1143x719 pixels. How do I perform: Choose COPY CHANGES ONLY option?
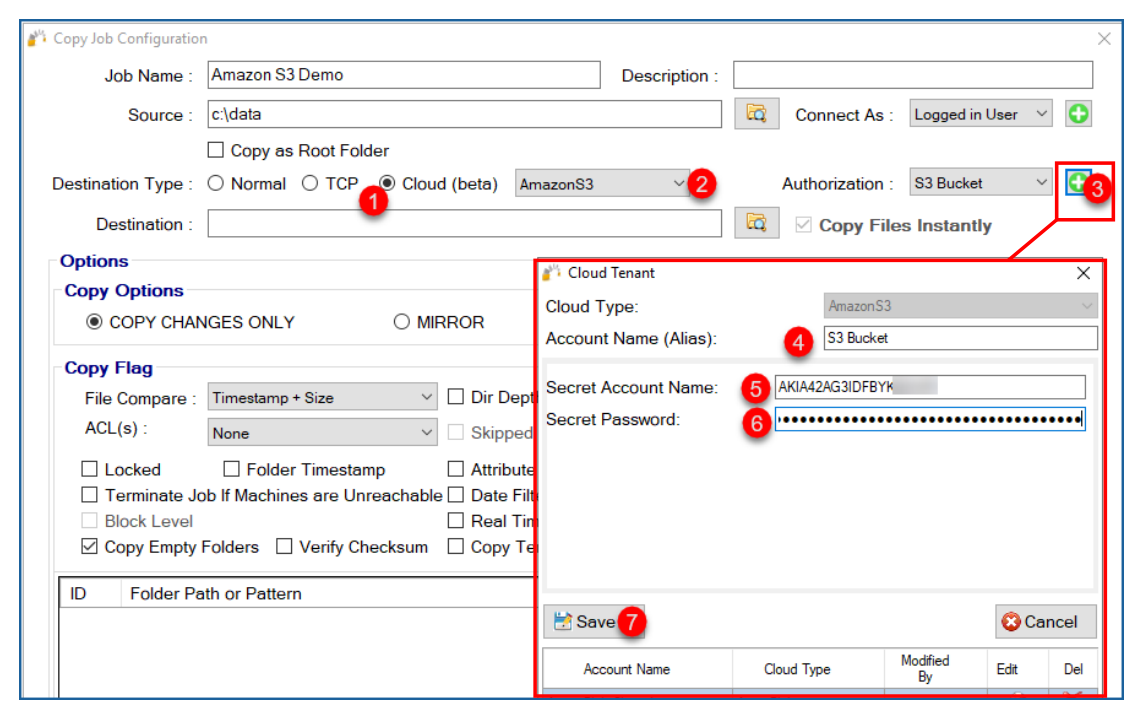[x=94, y=322]
